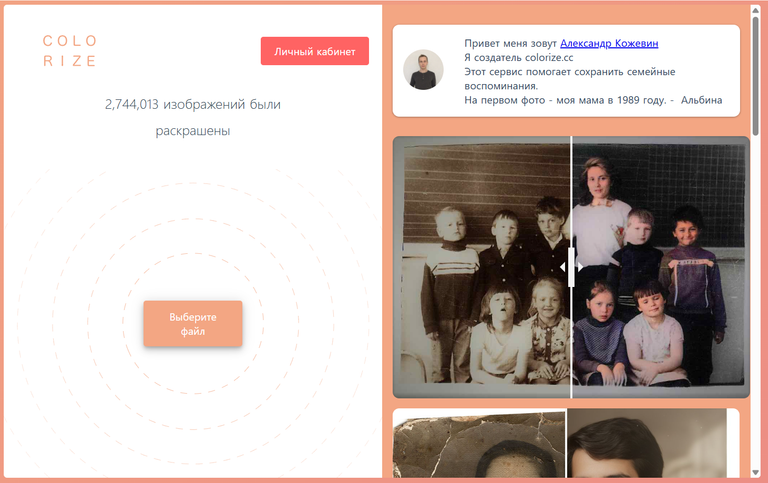This screenshot has width=768, height=483.
Task: Click the colorized half of class photo
Action: 661,267
